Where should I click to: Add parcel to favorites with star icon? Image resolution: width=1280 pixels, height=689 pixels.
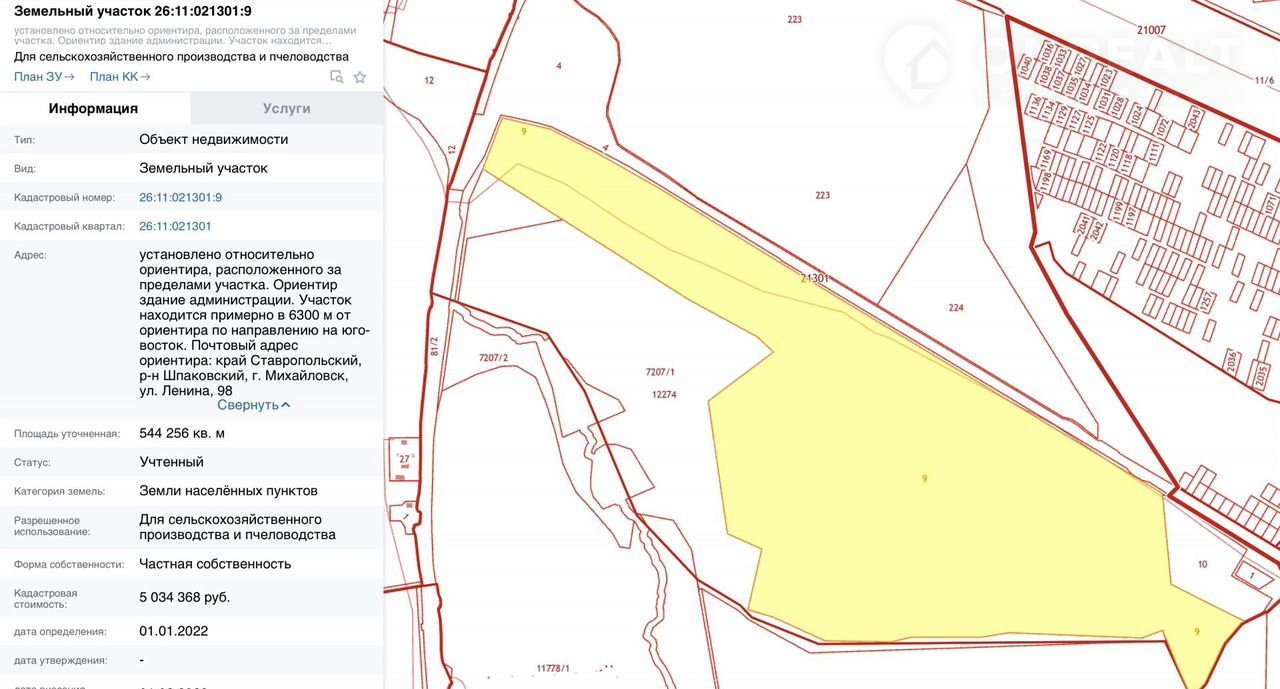pos(360,77)
